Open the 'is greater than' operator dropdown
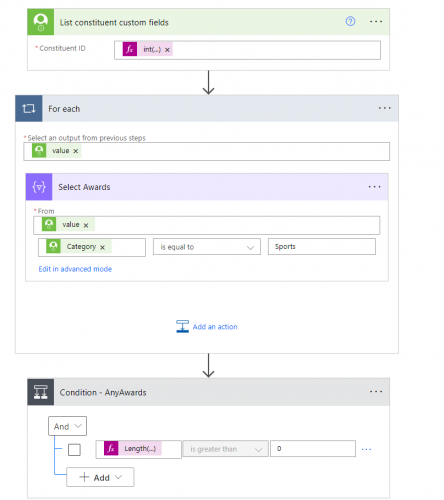444x500 pixels. [226, 449]
